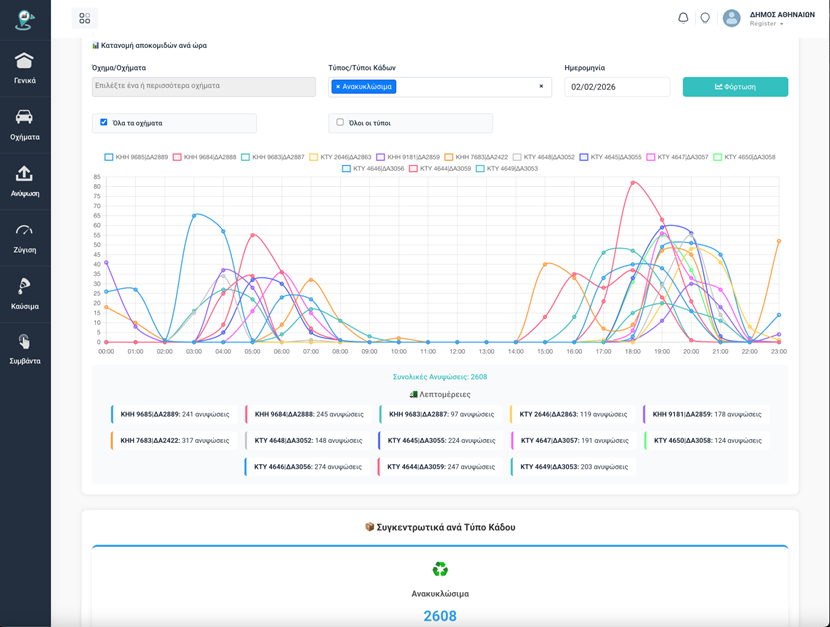Go to Οχήματα vehicles page
The width and height of the screenshot is (830, 627).
[x=25, y=124]
